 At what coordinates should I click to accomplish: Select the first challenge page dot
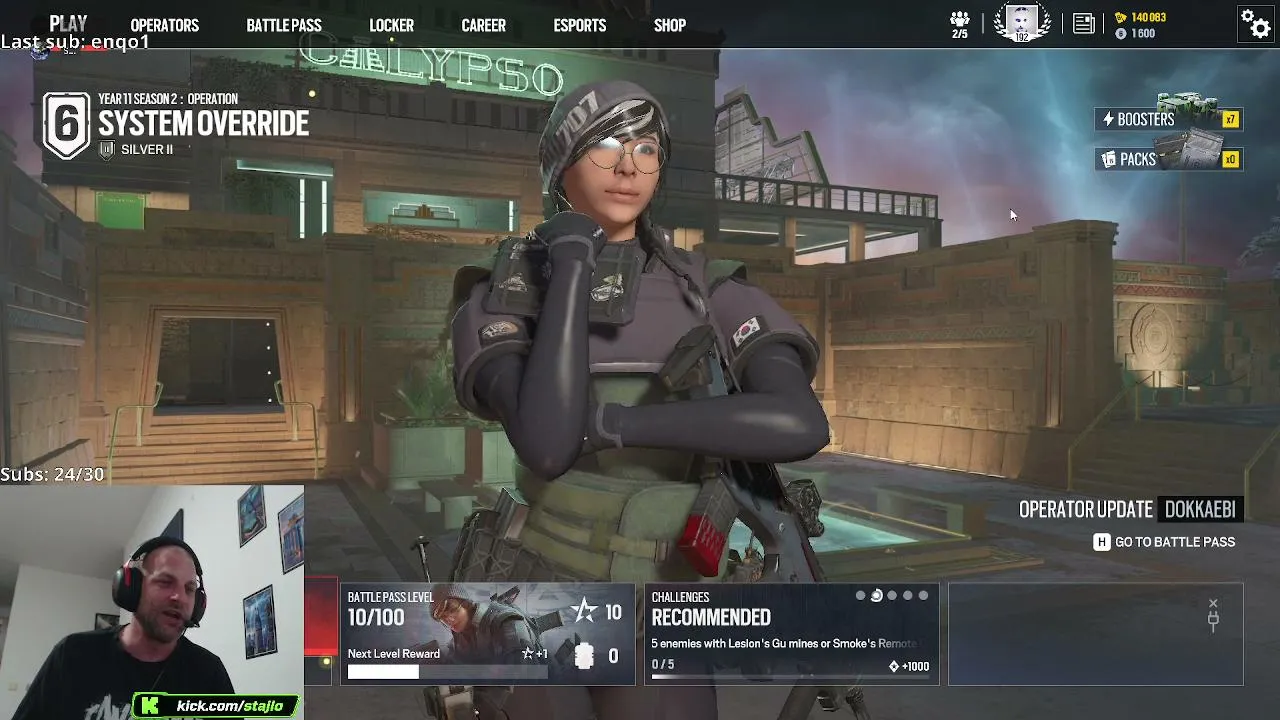860,596
